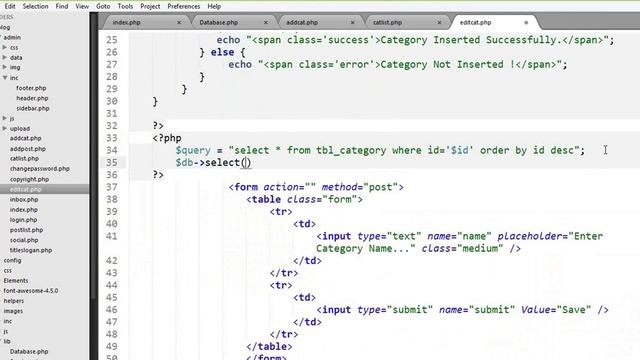Open footer.php in sidebar
The image size is (640, 360).
[x=31, y=88]
